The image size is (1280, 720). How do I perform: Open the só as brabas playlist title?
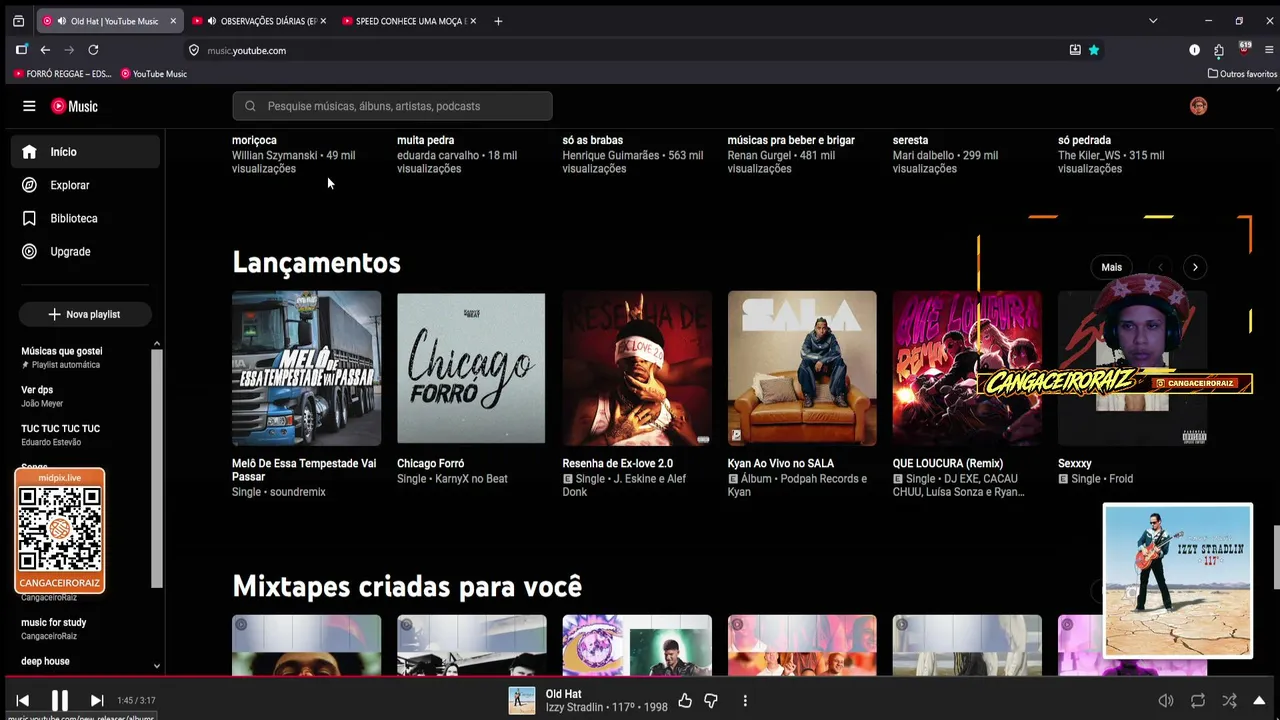593,141
